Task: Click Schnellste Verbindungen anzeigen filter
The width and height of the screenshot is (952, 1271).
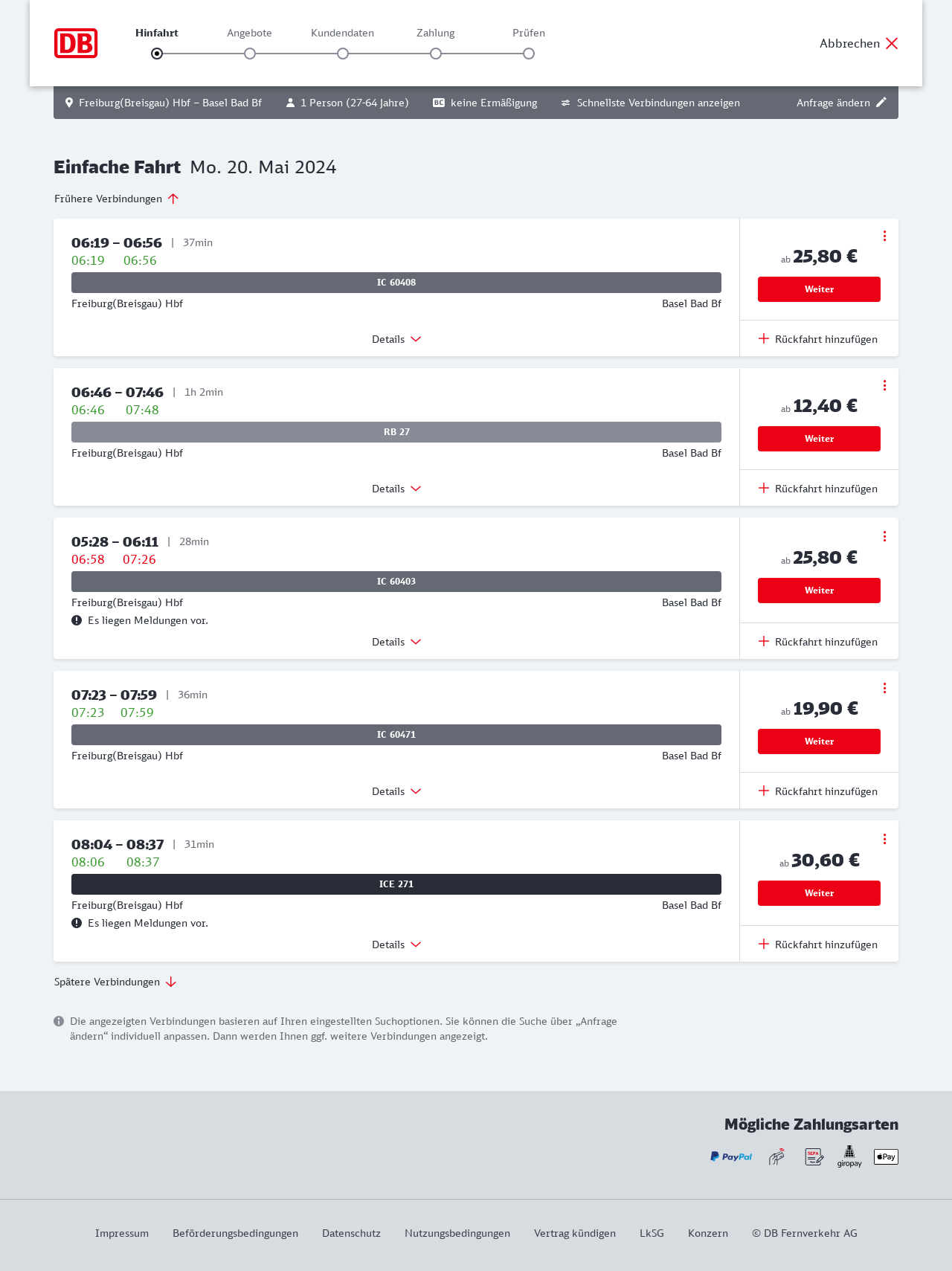Action: click(x=651, y=103)
